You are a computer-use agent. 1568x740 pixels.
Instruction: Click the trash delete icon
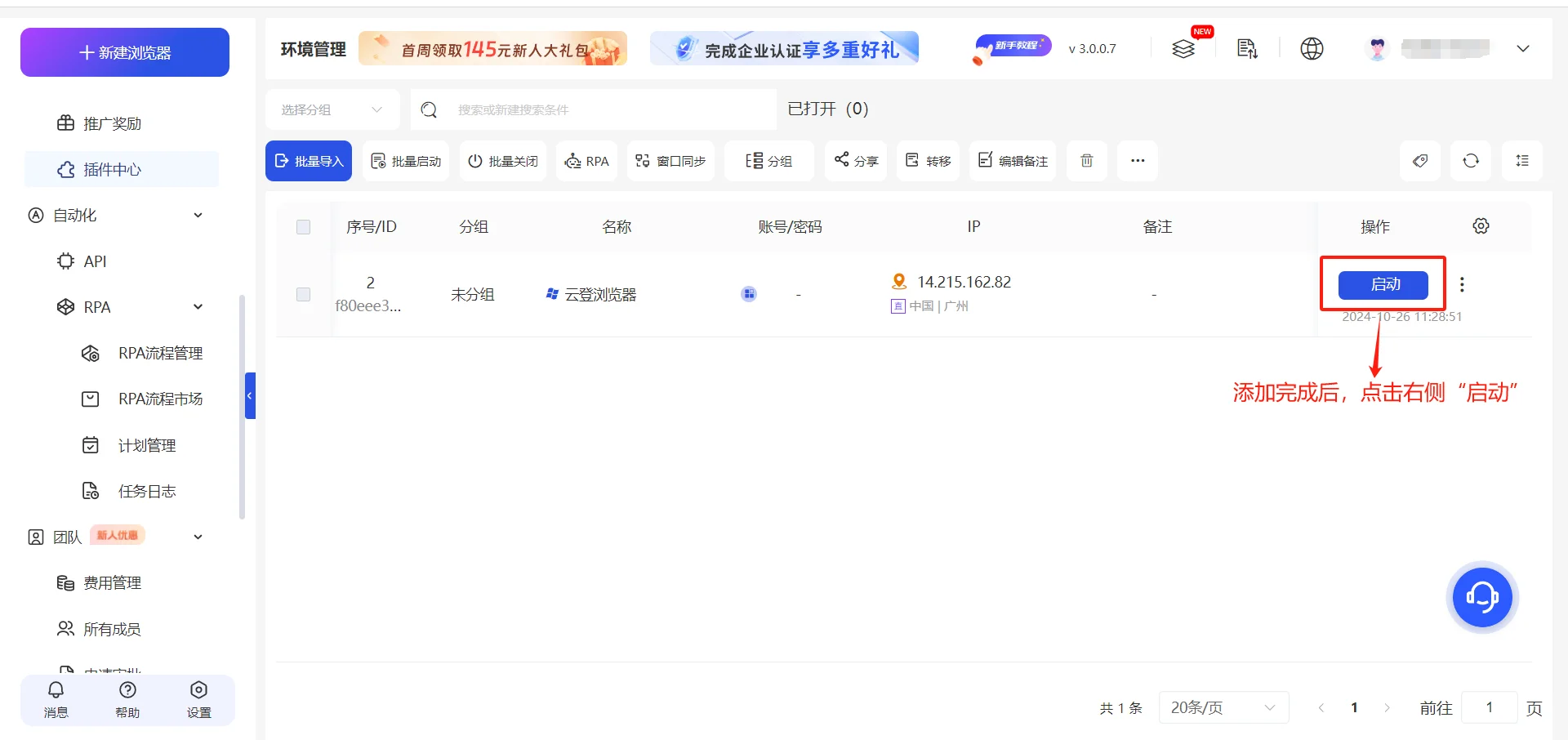pyautogui.click(x=1086, y=161)
